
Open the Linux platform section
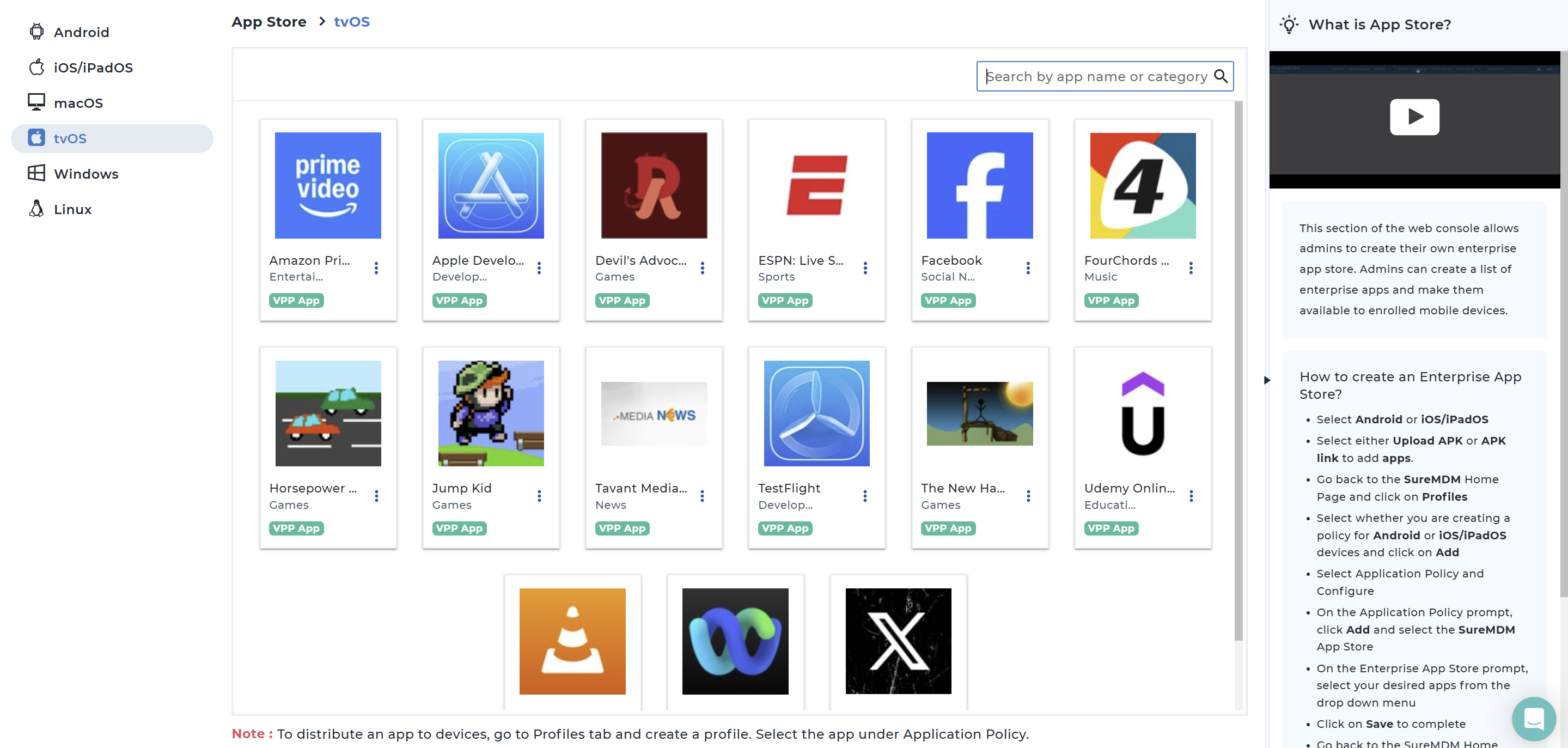point(112,209)
